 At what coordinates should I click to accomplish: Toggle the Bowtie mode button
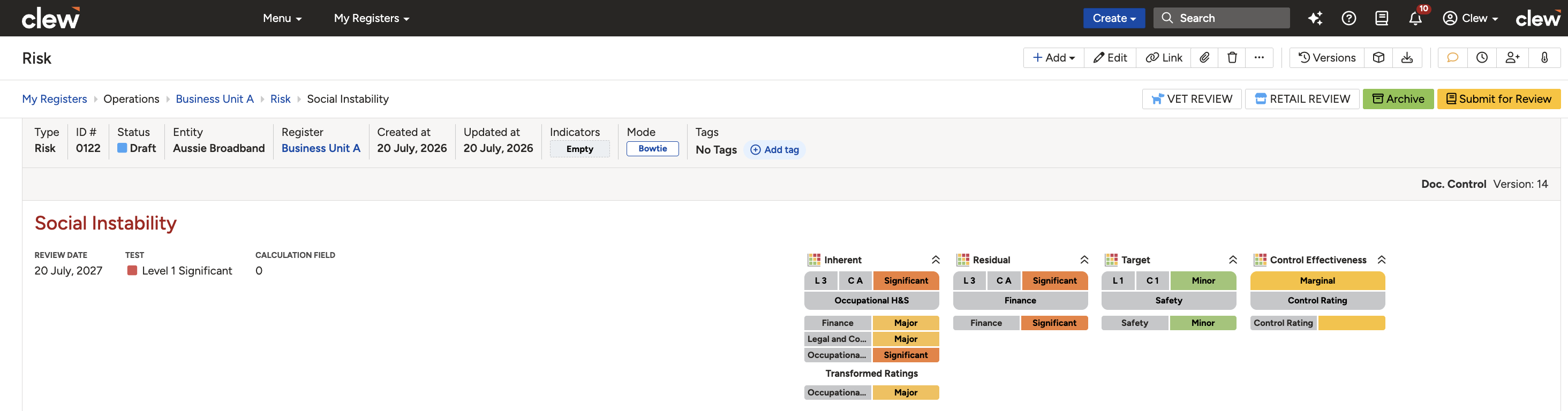click(x=652, y=148)
